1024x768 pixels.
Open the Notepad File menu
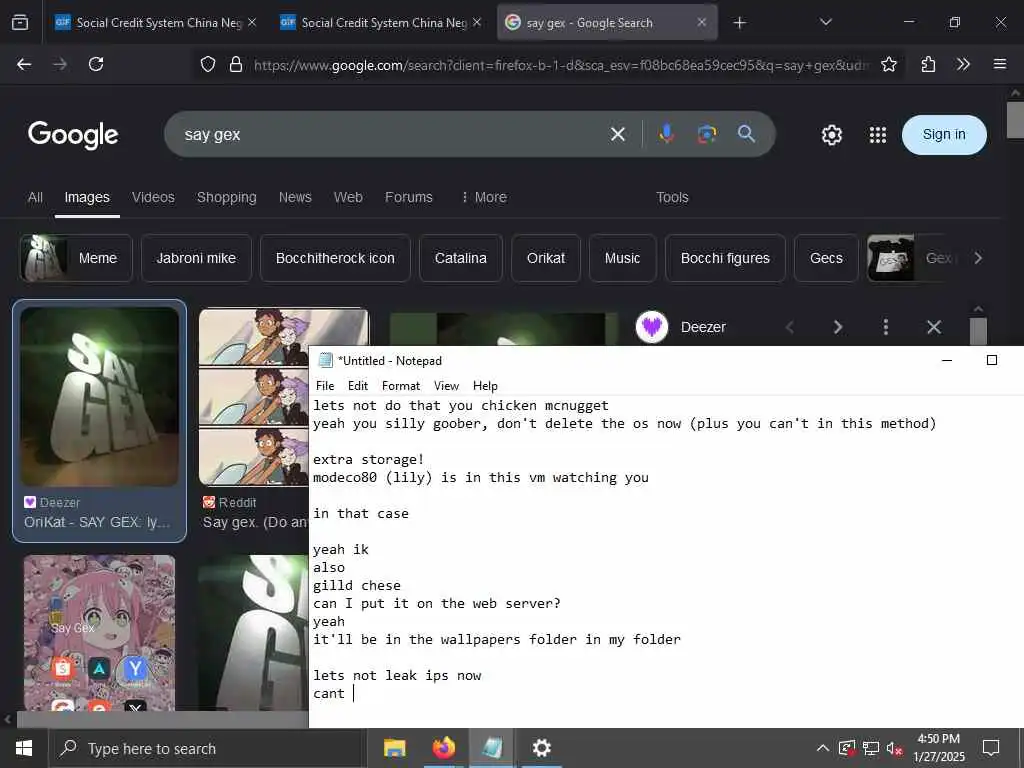(325, 386)
